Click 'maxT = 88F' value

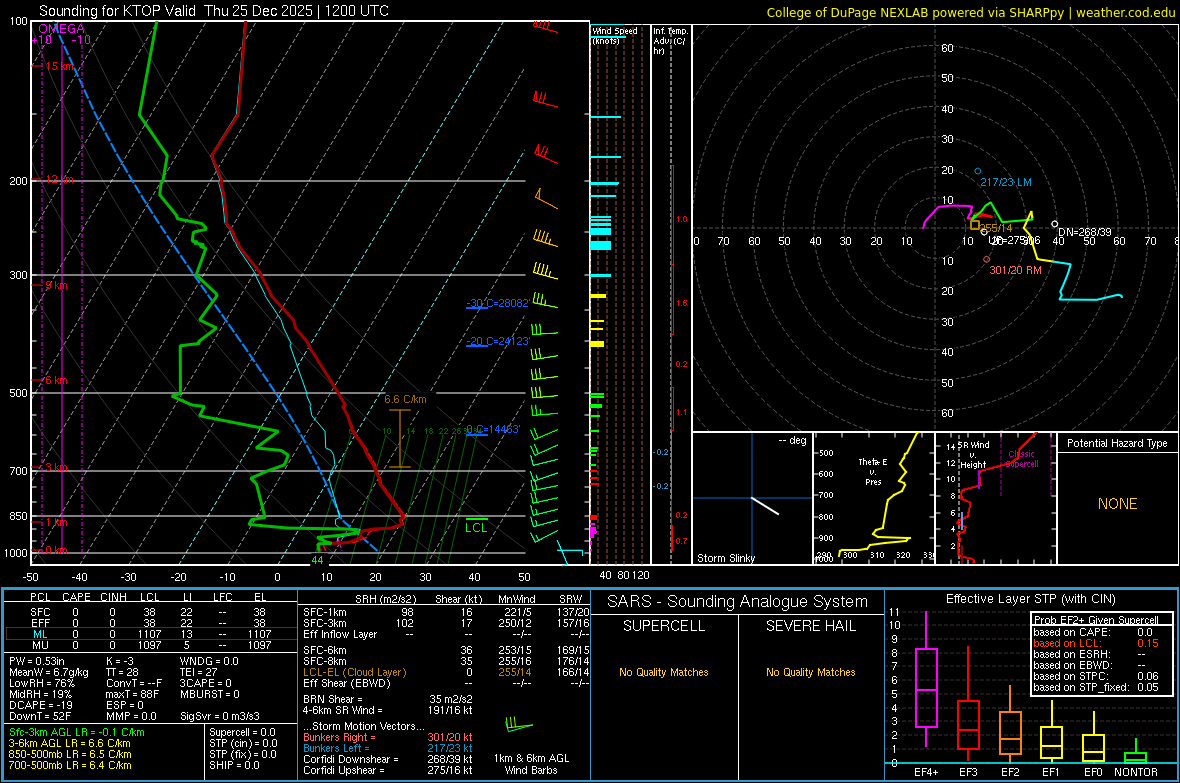pos(132,694)
